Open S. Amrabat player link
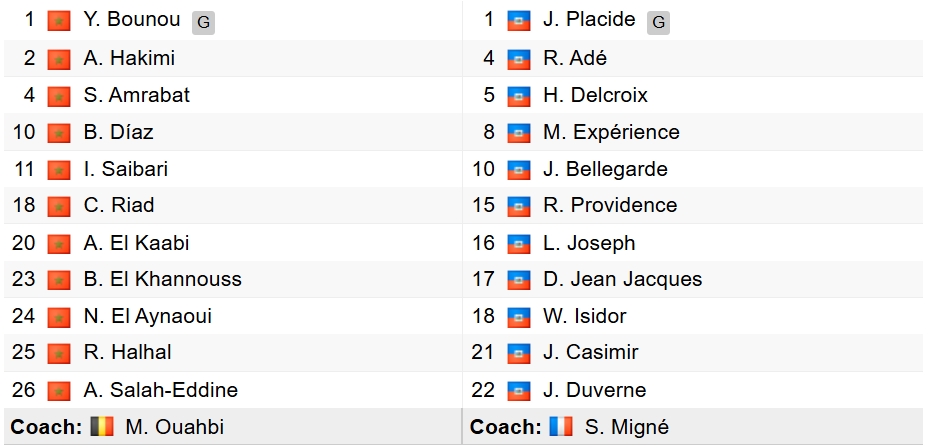 click(137, 95)
